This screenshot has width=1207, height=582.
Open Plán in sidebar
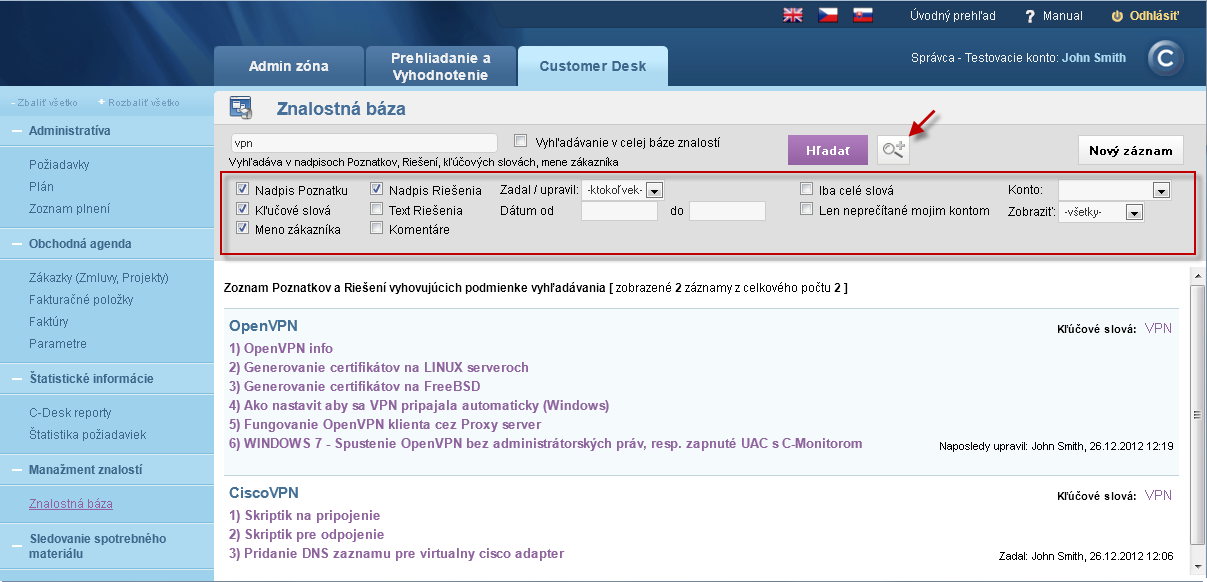click(x=41, y=186)
